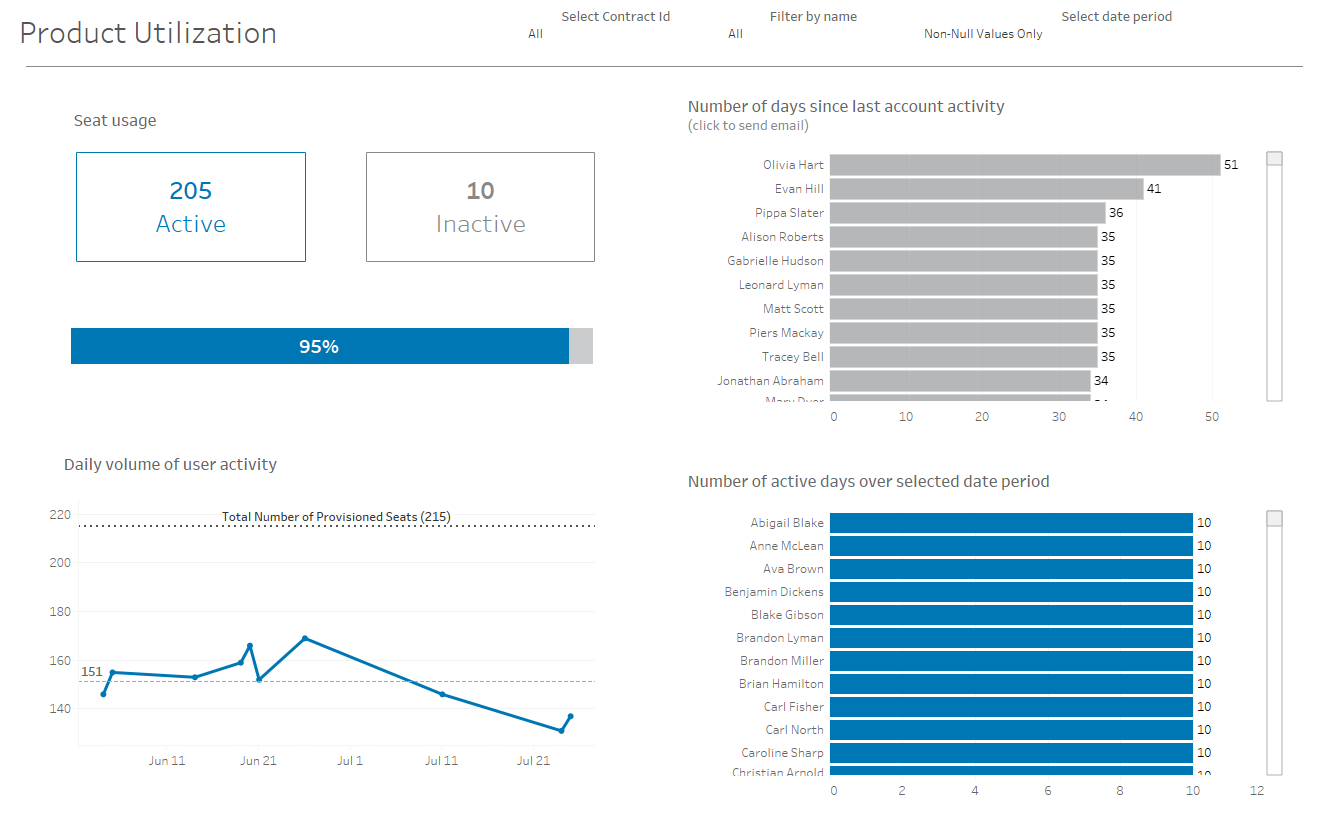This screenshot has height=831, width=1329.
Task: Click the highest peak point on activity line
Action: tap(305, 638)
